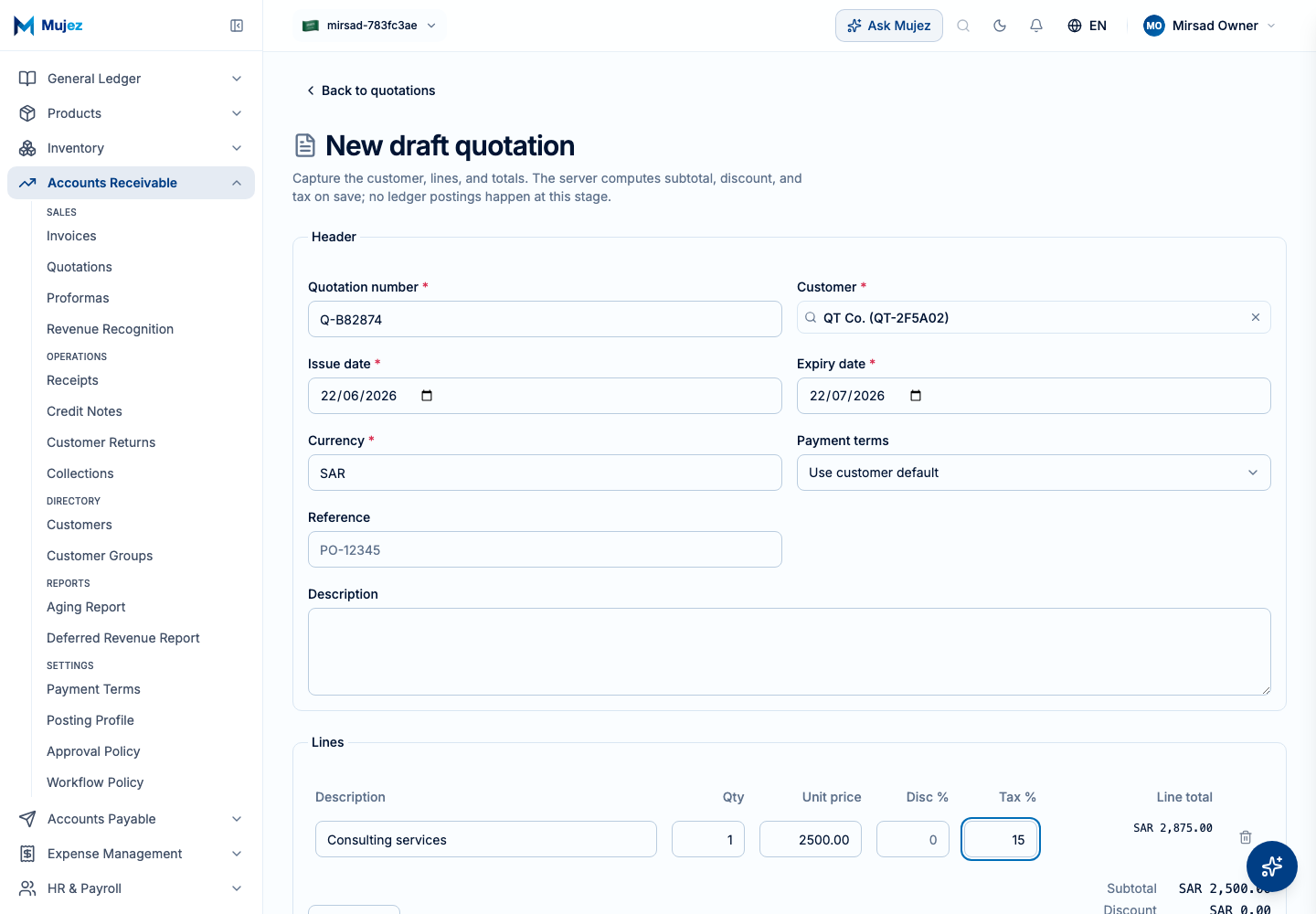This screenshot has width=1316, height=914.
Task: Open Payment Terms settings
Action: [x=93, y=689]
